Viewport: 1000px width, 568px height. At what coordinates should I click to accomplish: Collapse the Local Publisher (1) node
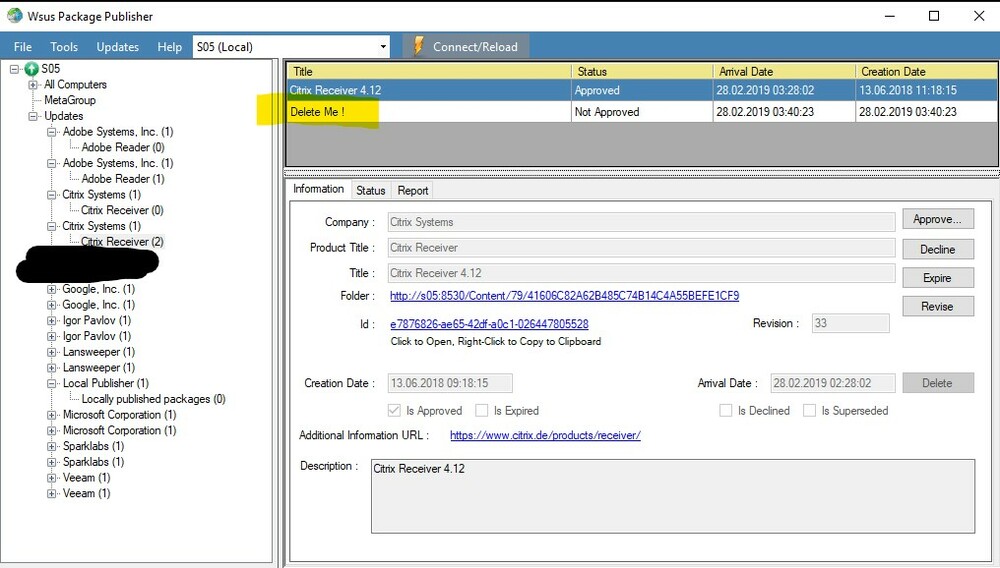(52, 383)
